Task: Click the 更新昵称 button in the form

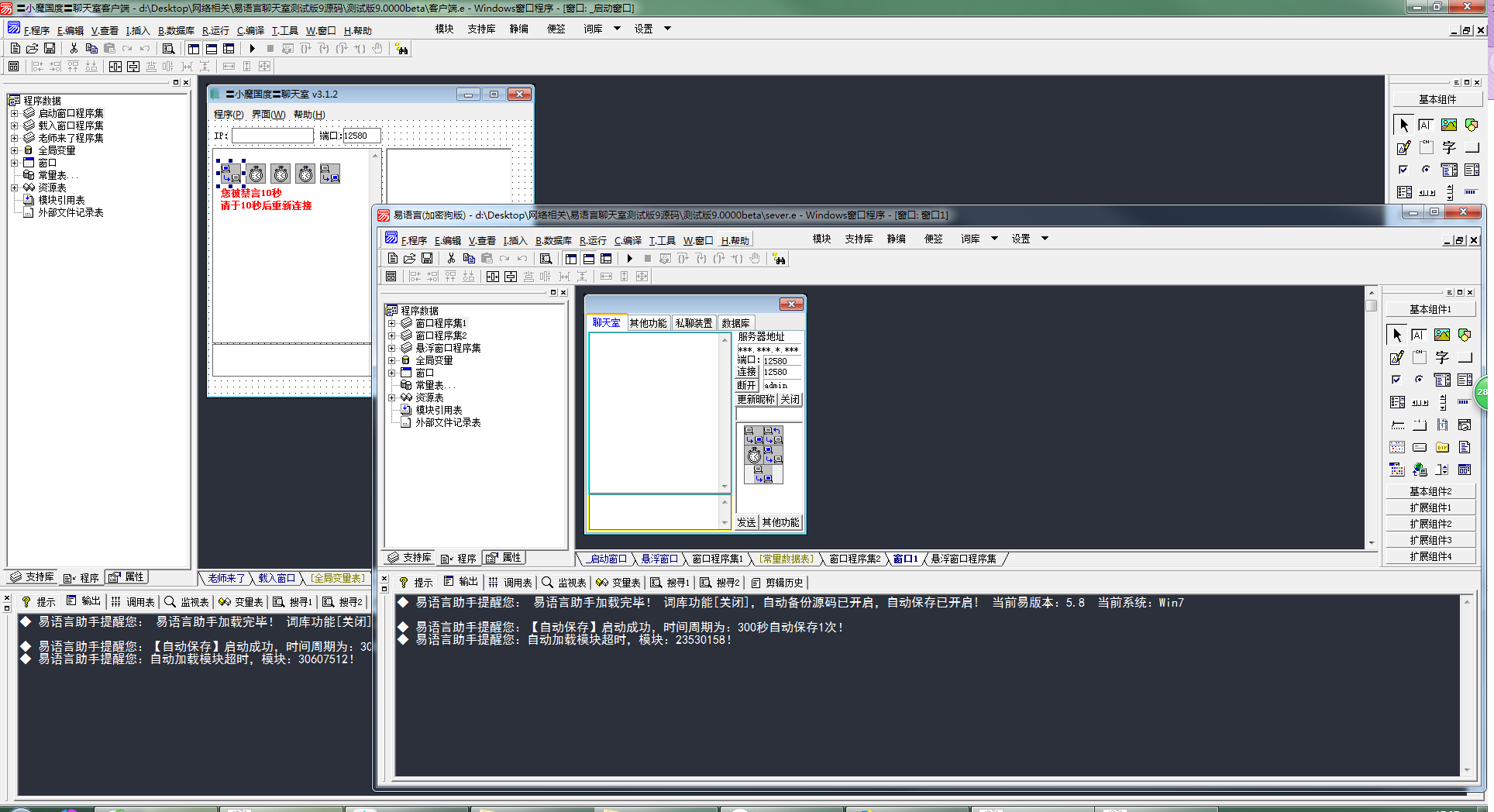Action: pos(756,400)
